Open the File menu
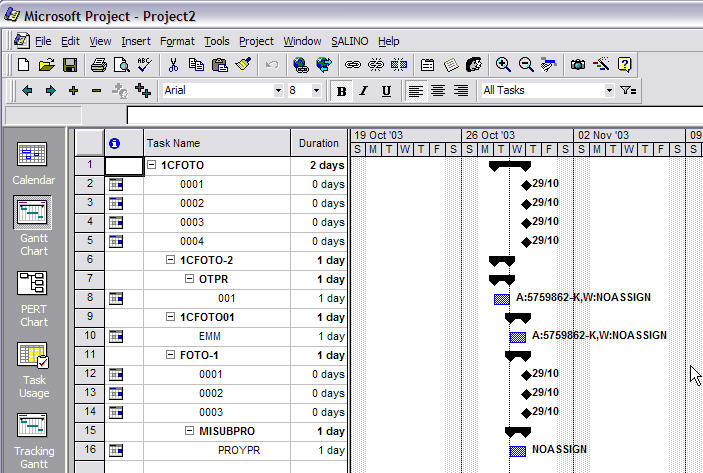Viewport: 703px width, 473px height. [x=43, y=41]
